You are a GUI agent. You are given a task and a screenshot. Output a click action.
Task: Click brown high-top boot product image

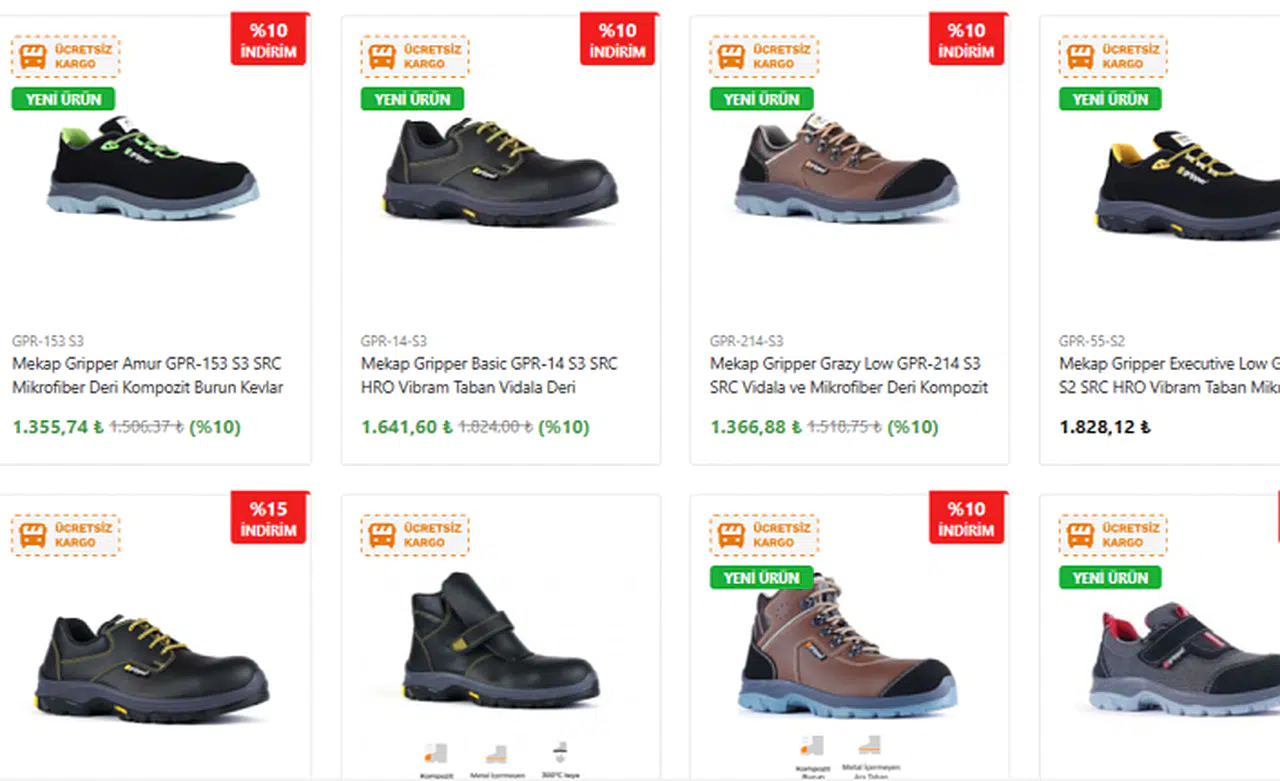click(848, 645)
